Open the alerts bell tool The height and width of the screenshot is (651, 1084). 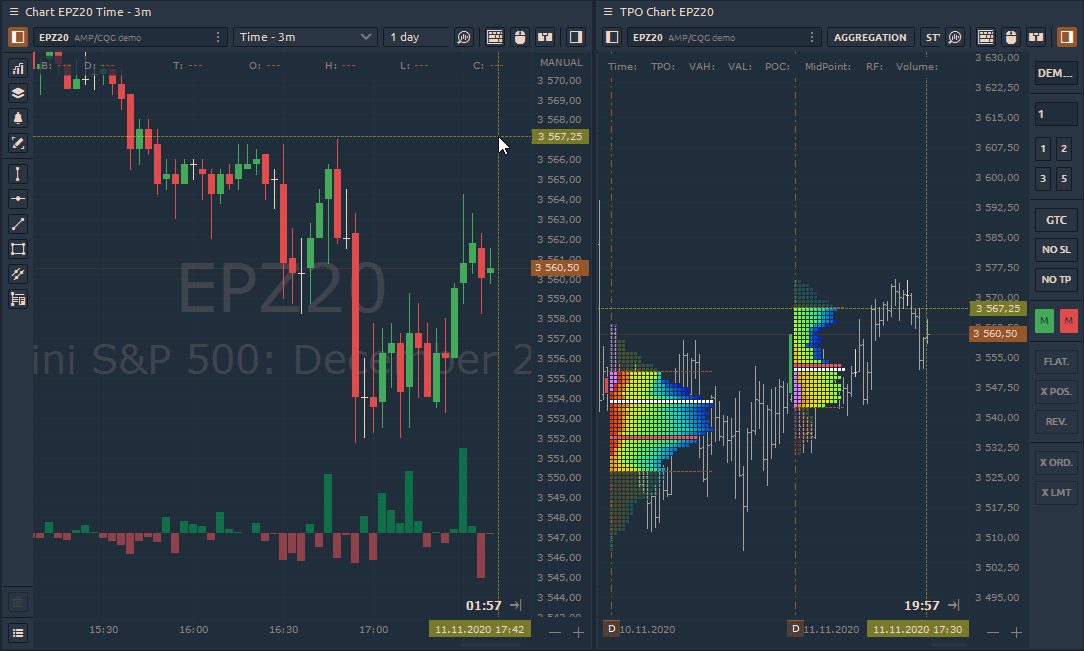click(x=18, y=117)
